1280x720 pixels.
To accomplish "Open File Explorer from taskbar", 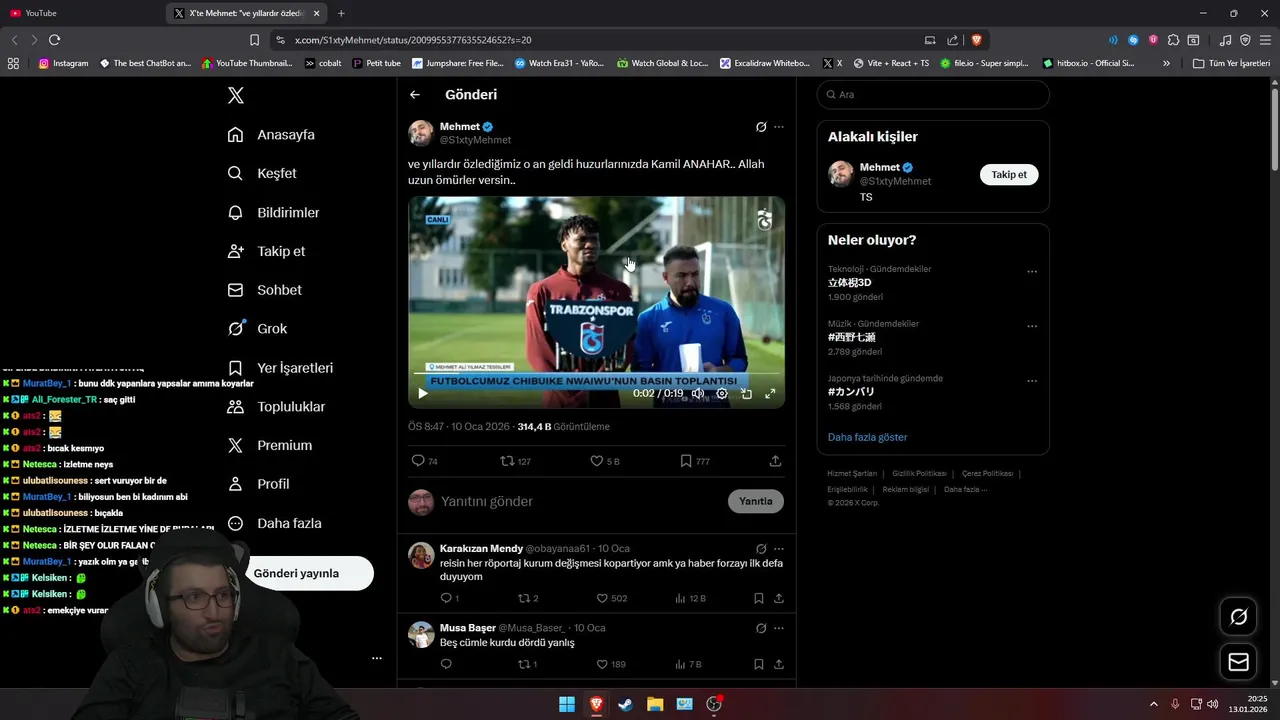I will coord(655,704).
